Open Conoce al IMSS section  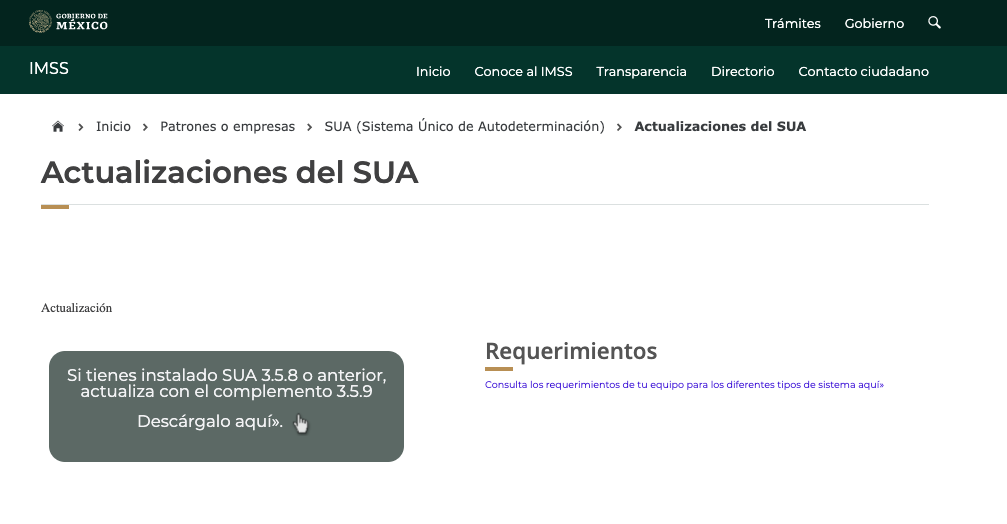coord(523,71)
